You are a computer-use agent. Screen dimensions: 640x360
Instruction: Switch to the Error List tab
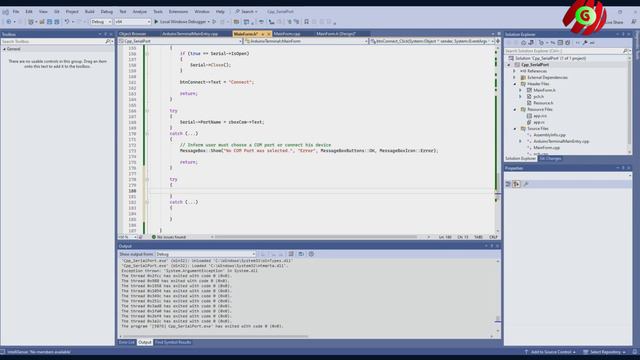point(127,342)
